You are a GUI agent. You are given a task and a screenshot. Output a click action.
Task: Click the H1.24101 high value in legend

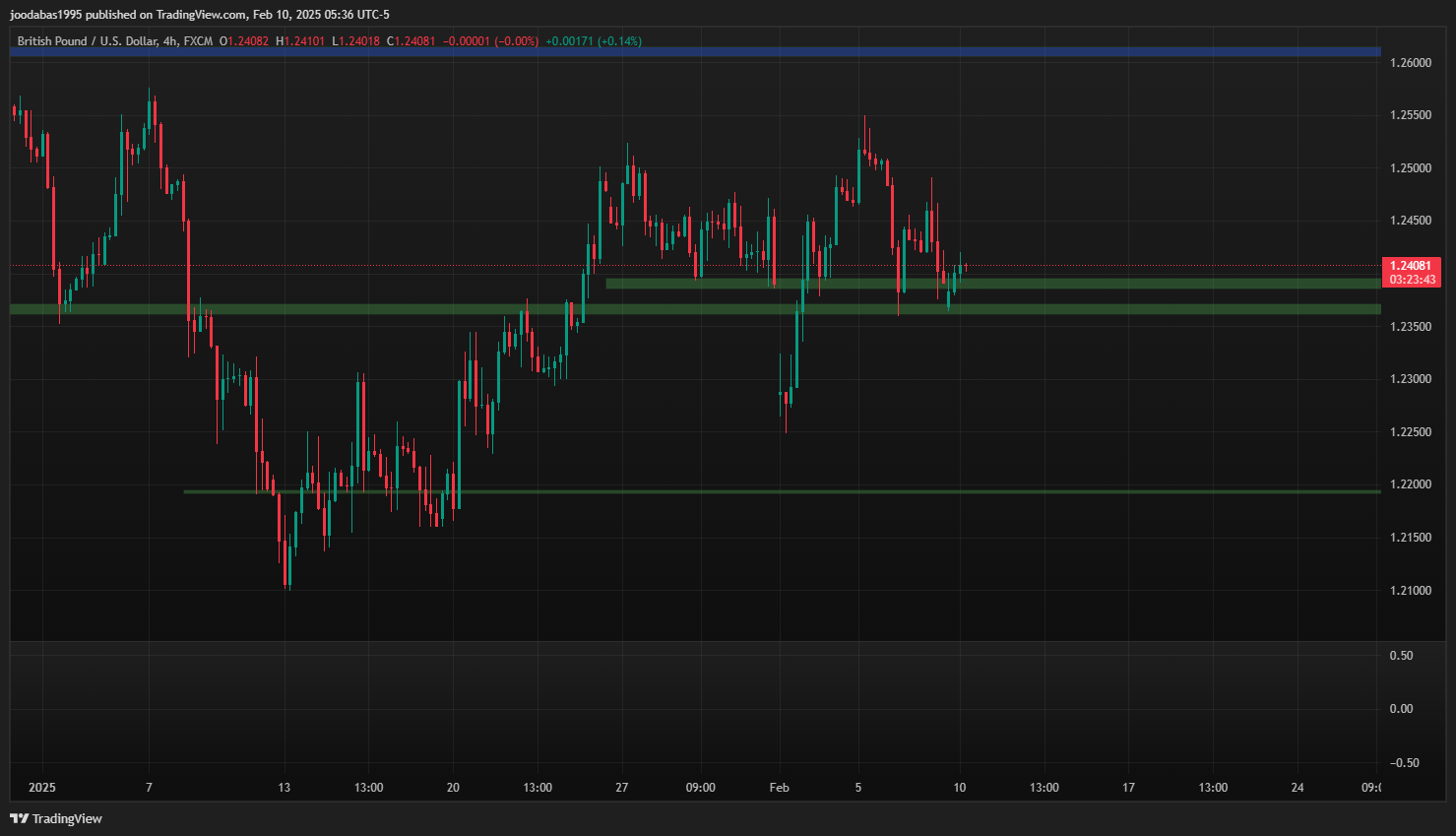[299, 41]
